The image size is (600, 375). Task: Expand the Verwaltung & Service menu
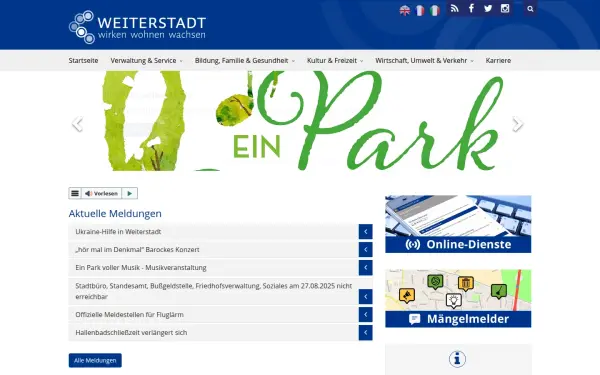click(x=146, y=60)
